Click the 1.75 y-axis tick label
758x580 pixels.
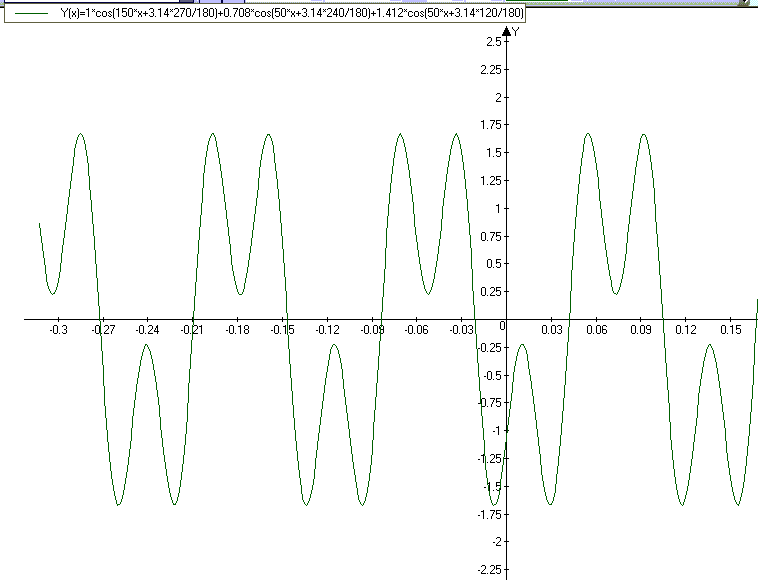pos(491,125)
